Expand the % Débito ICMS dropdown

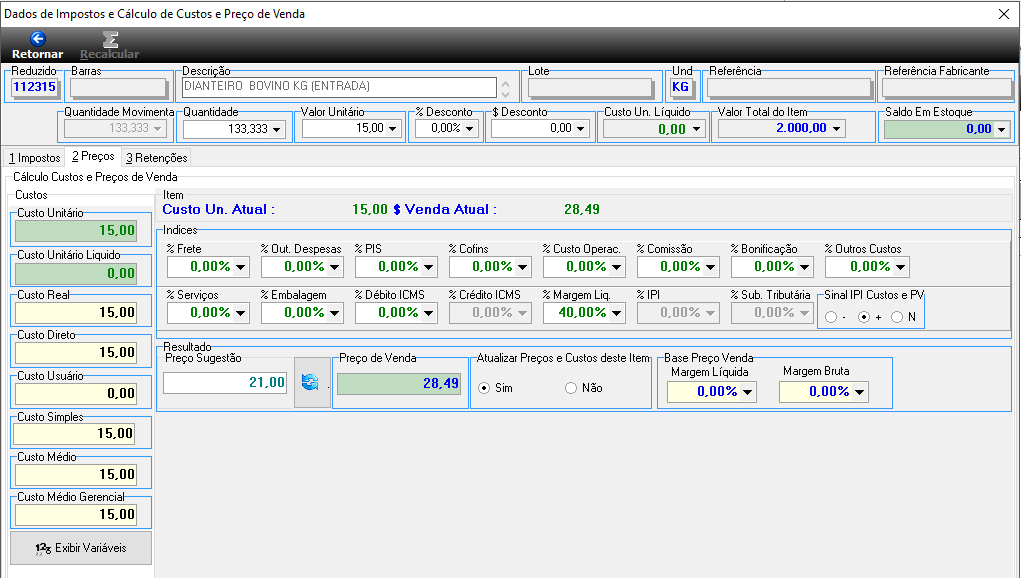(428, 313)
